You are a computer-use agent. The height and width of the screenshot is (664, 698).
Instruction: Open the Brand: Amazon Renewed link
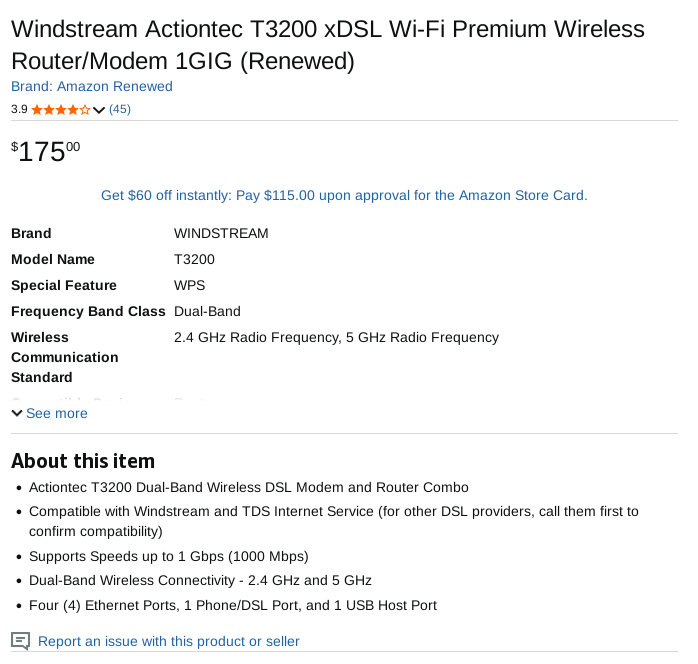click(92, 86)
